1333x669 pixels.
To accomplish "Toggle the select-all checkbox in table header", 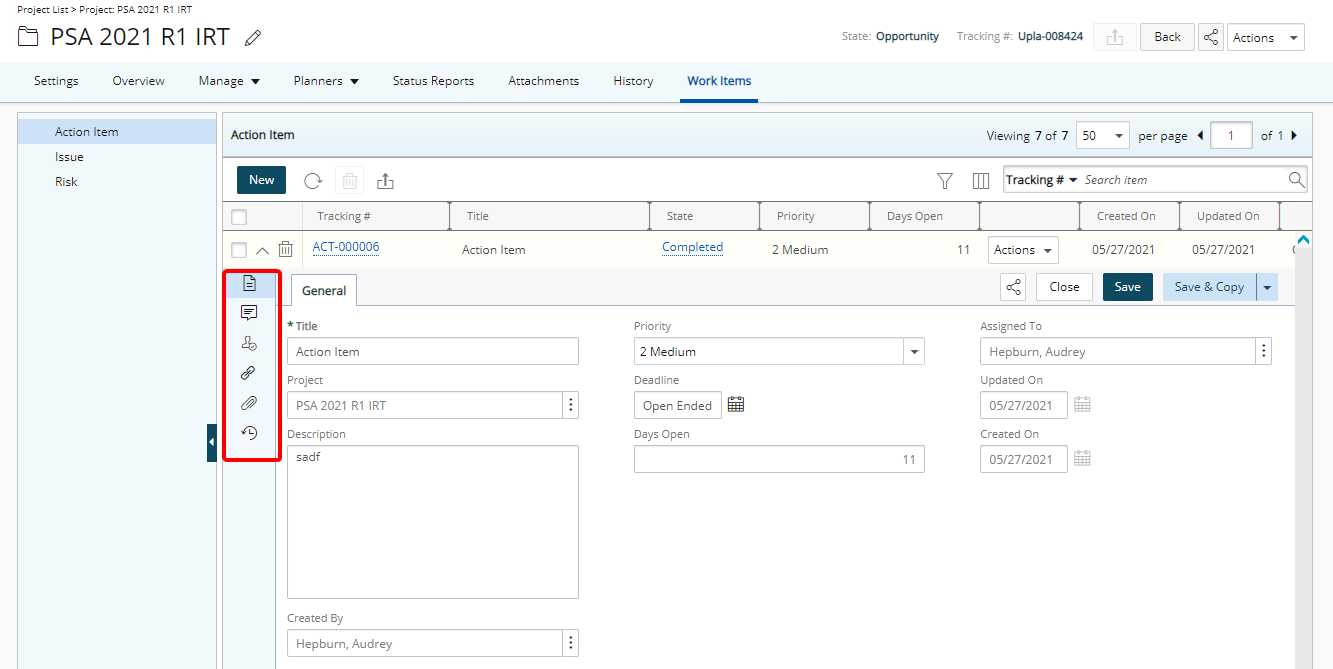I will click(x=239, y=217).
